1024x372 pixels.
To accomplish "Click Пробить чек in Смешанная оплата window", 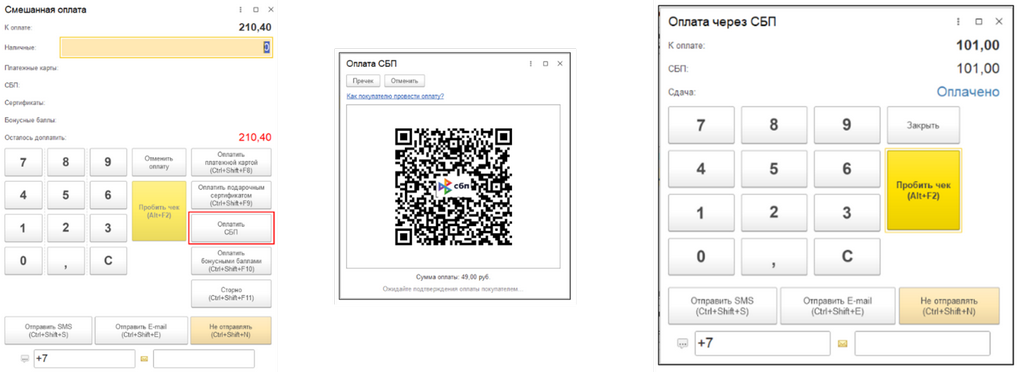I will [158, 211].
